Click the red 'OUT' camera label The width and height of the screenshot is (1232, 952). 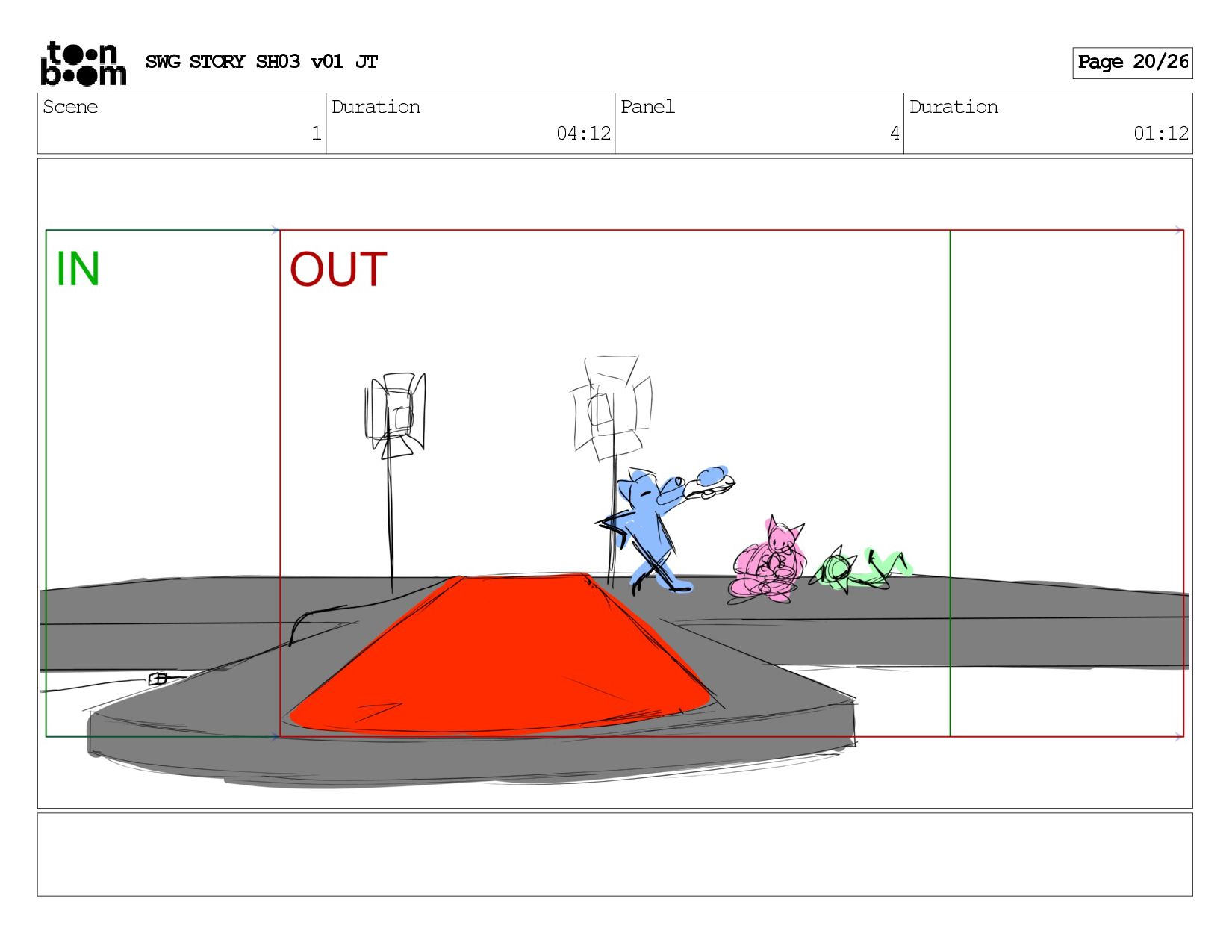pyautogui.click(x=338, y=270)
